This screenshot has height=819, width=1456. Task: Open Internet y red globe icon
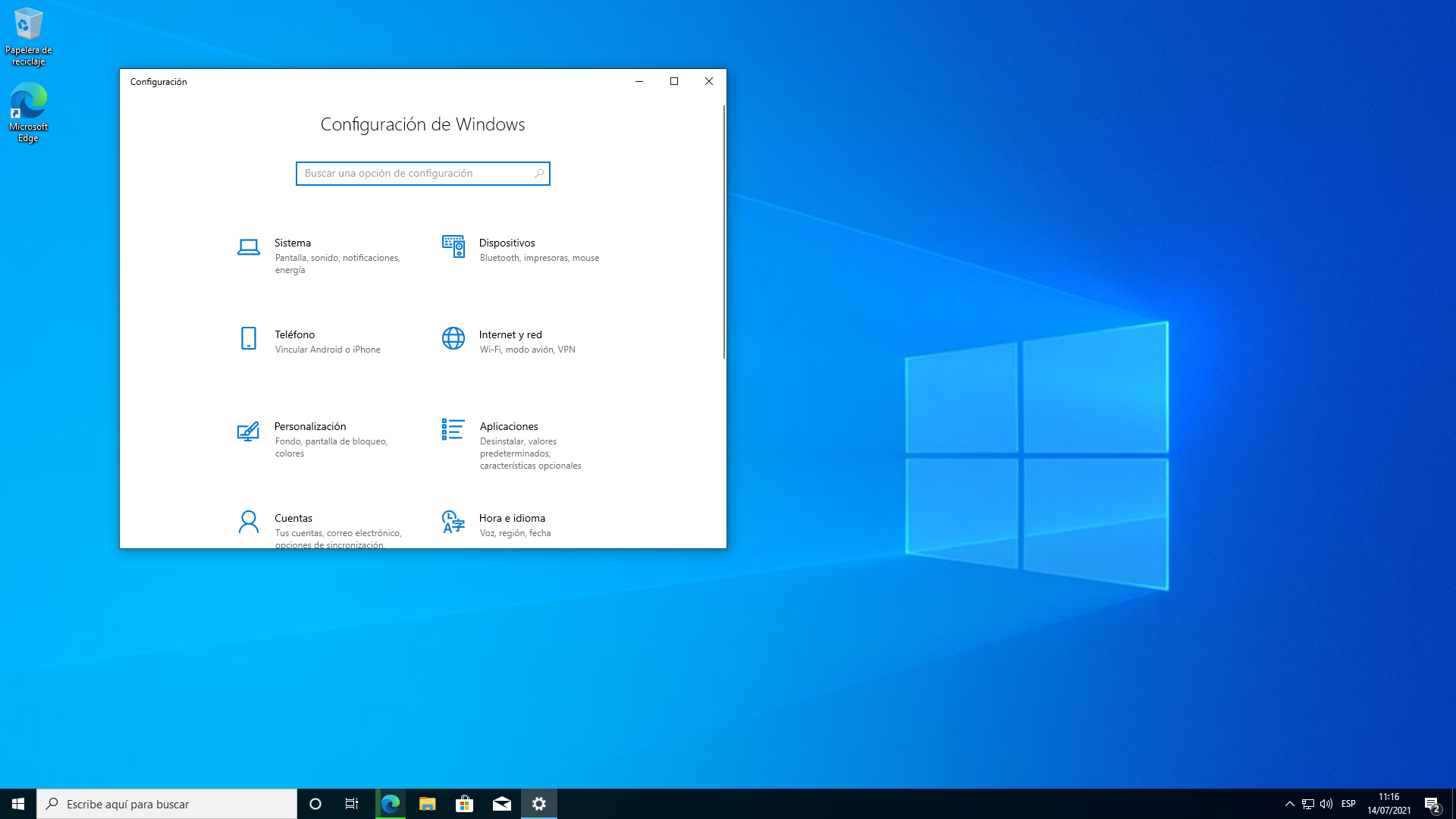453,338
